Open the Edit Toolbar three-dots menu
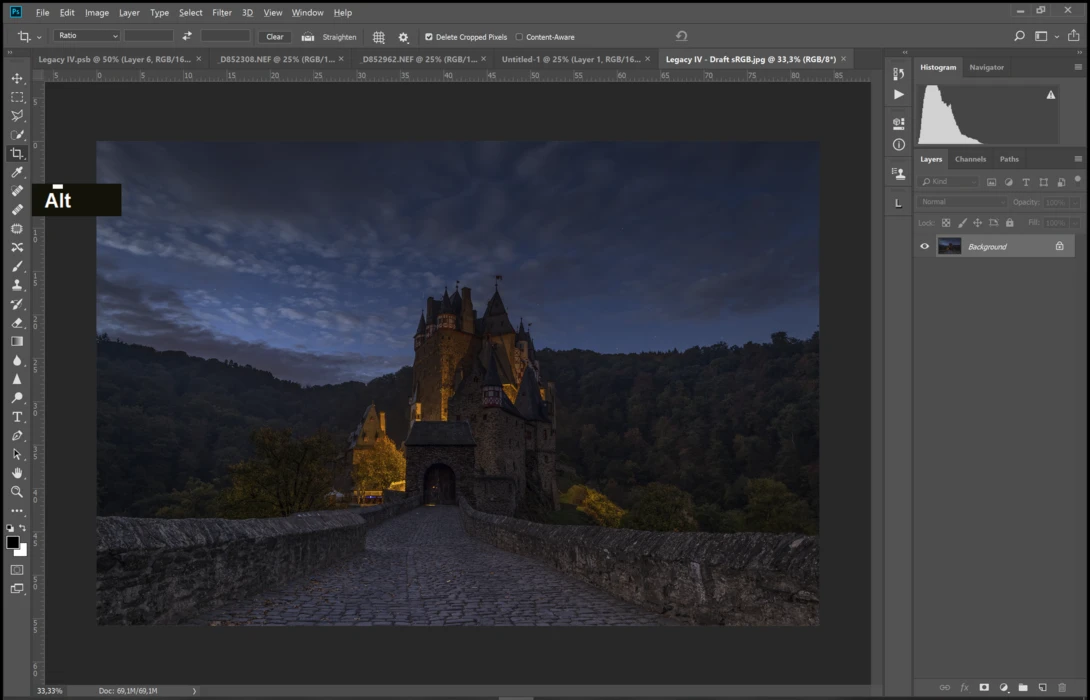 (x=17, y=511)
